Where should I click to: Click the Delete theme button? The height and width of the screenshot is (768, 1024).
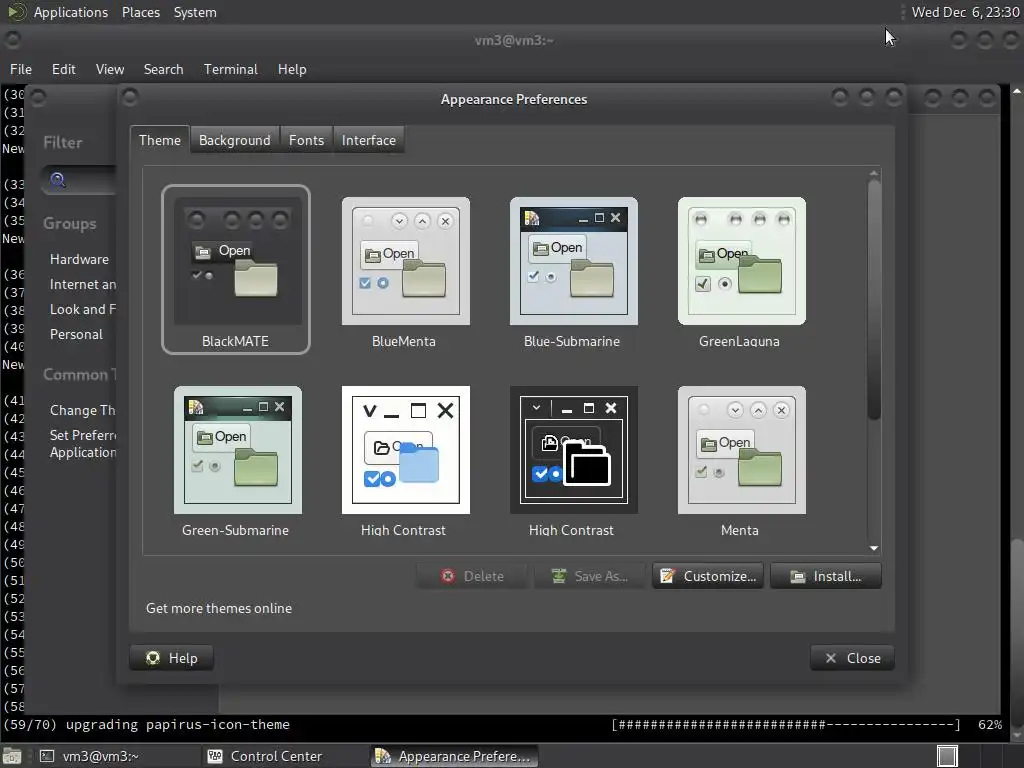[x=472, y=576]
